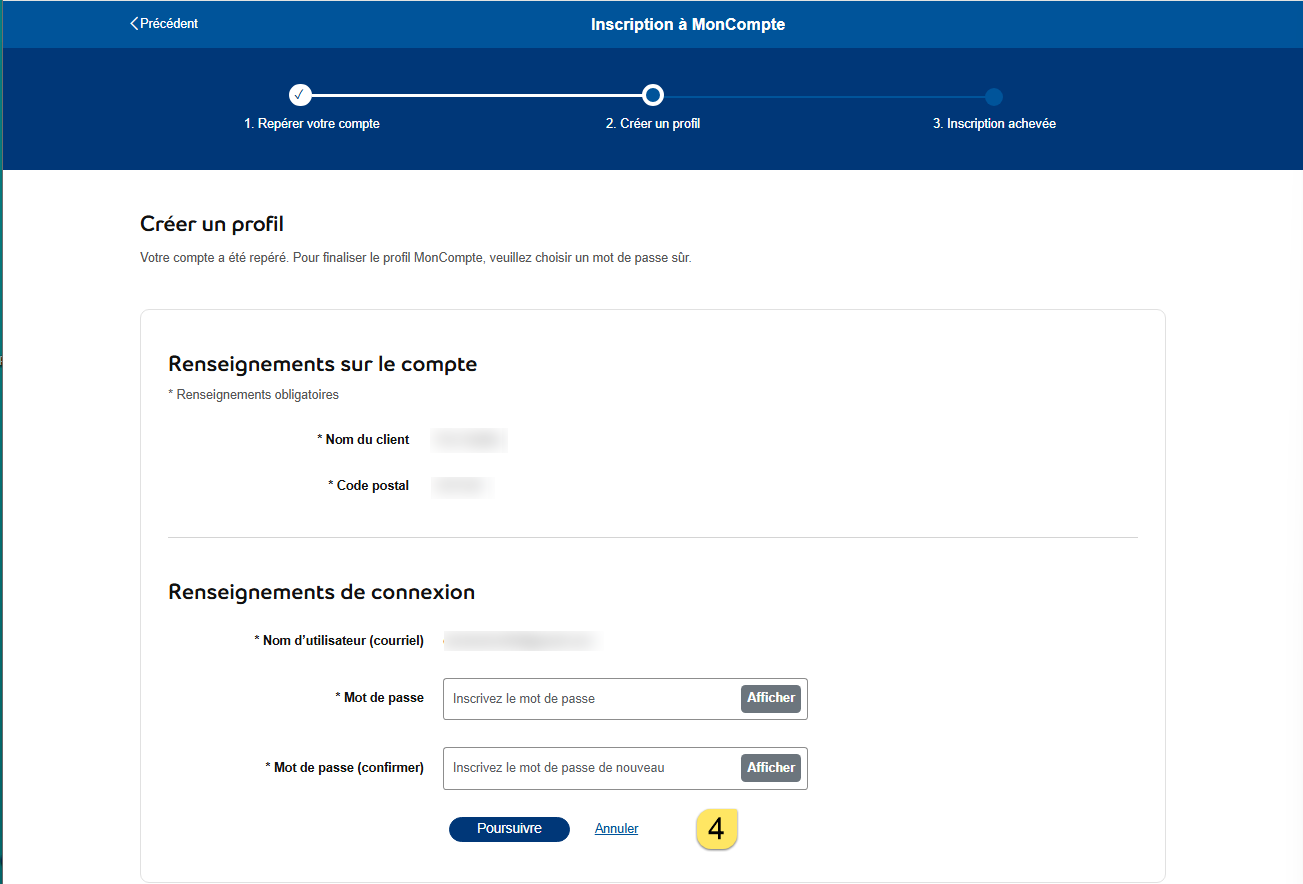Select the "2. Créer un profil" step label
This screenshot has width=1303, height=884.
click(652, 124)
